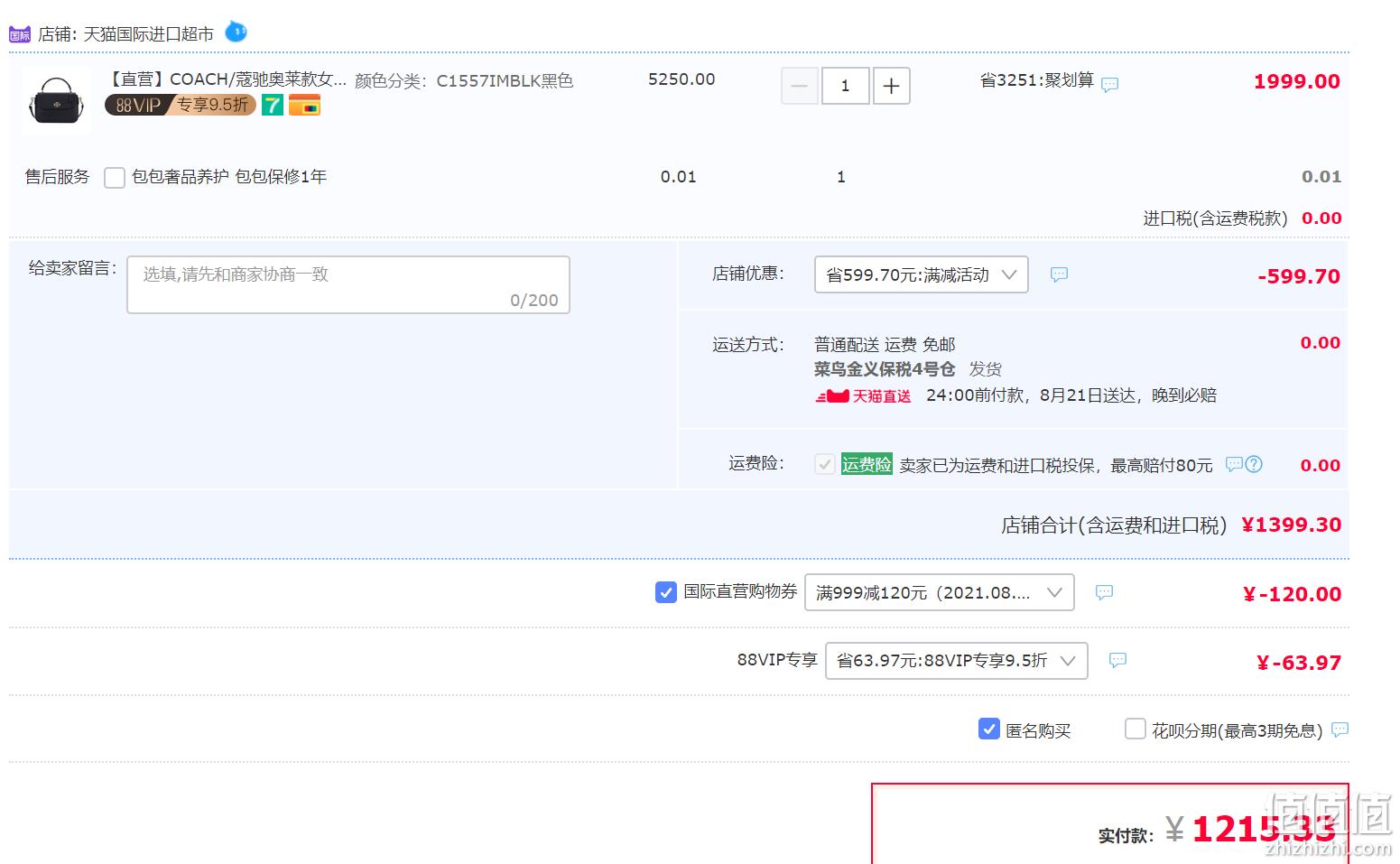Click comment icon next to 花呗分期

(1340, 729)
